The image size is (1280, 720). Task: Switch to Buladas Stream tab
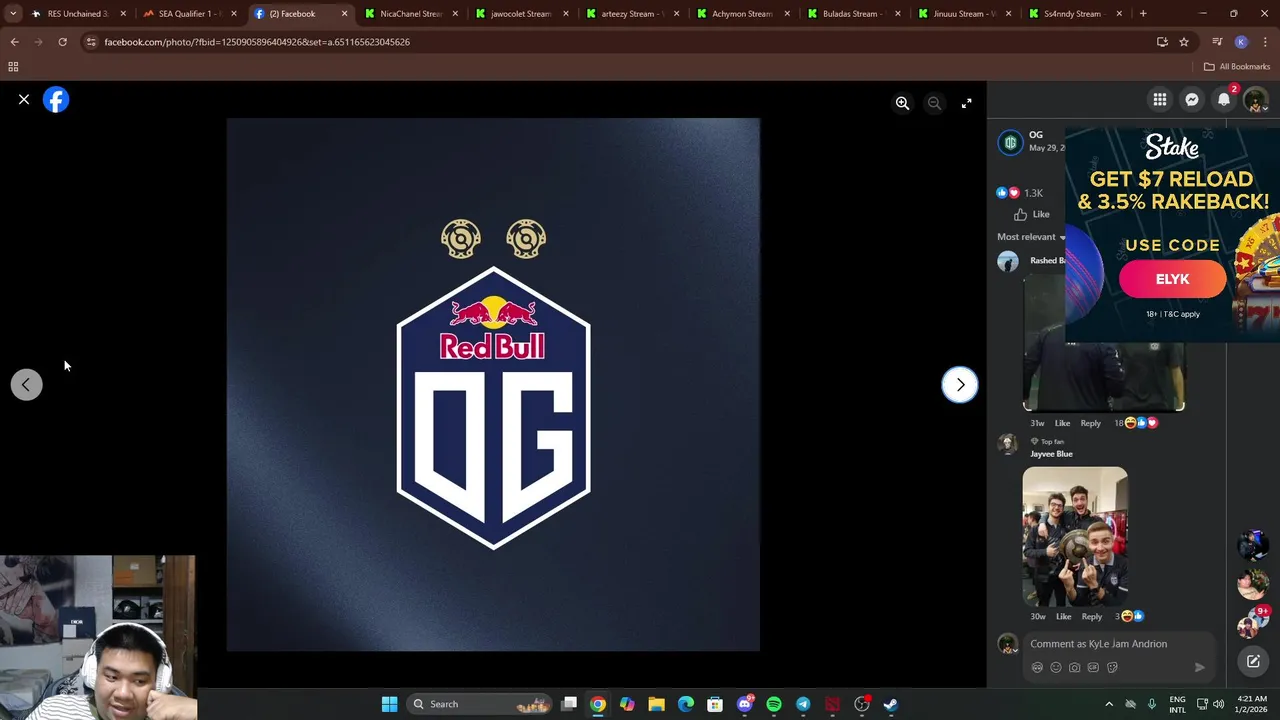[x=854, y=14]
